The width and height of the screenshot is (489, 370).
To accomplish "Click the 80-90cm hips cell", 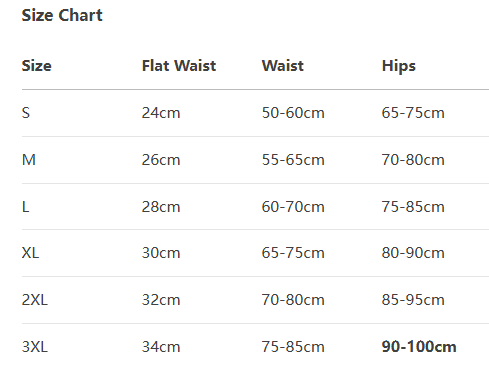I will [413, 253].
